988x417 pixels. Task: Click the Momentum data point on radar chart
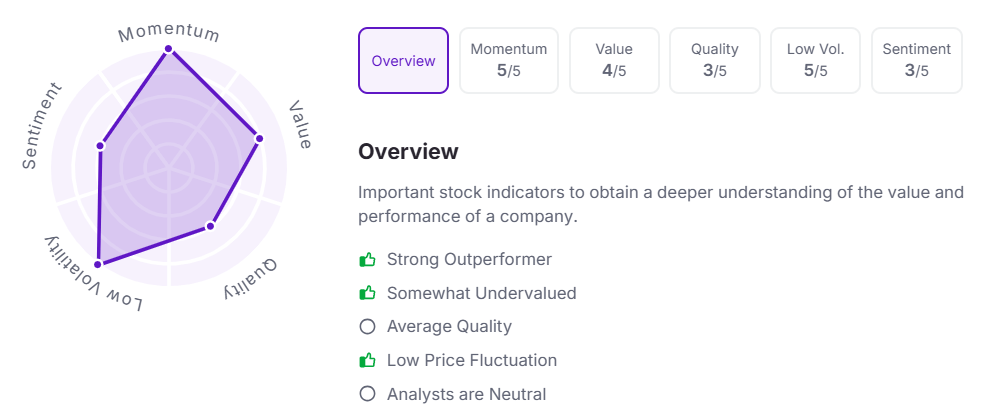coord(169,48)
